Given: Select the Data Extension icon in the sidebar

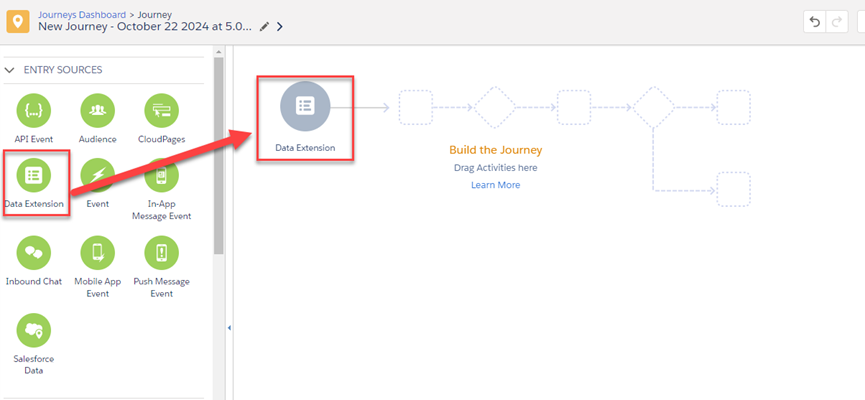Looking at the screenshot, I should coord(34,175).
